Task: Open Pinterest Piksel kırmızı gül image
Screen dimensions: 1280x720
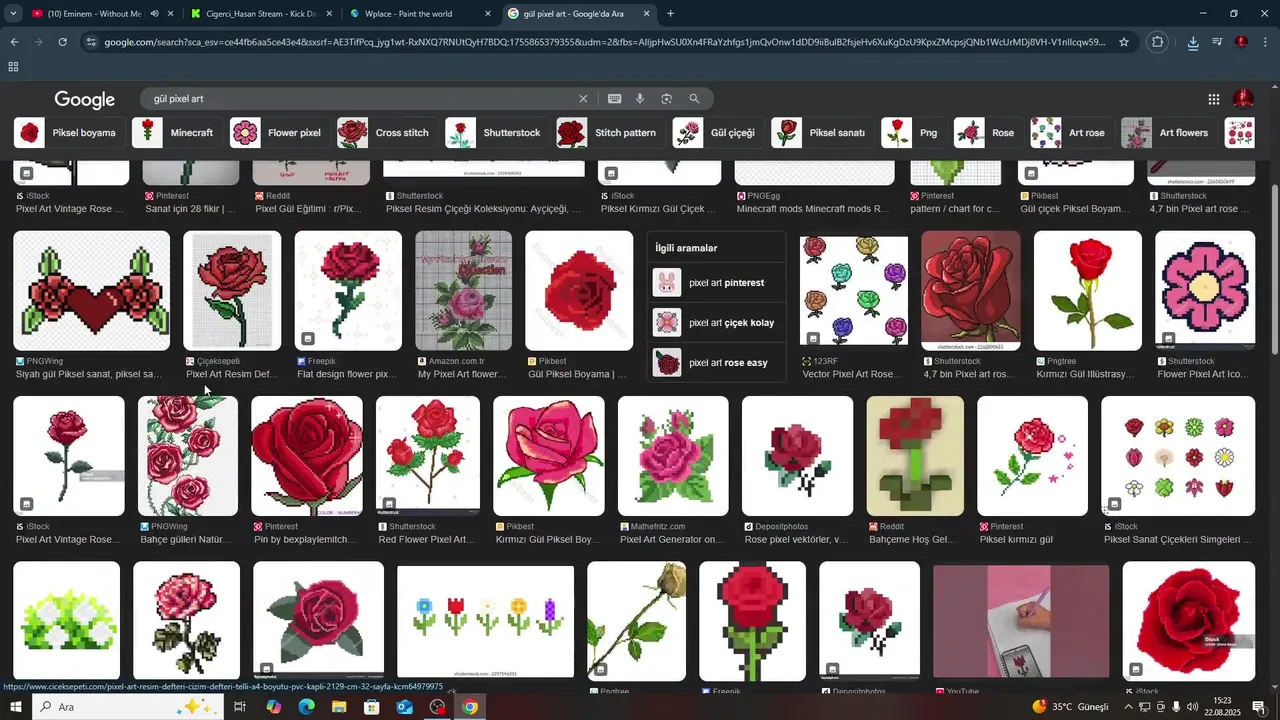Action: point(1032,456)
